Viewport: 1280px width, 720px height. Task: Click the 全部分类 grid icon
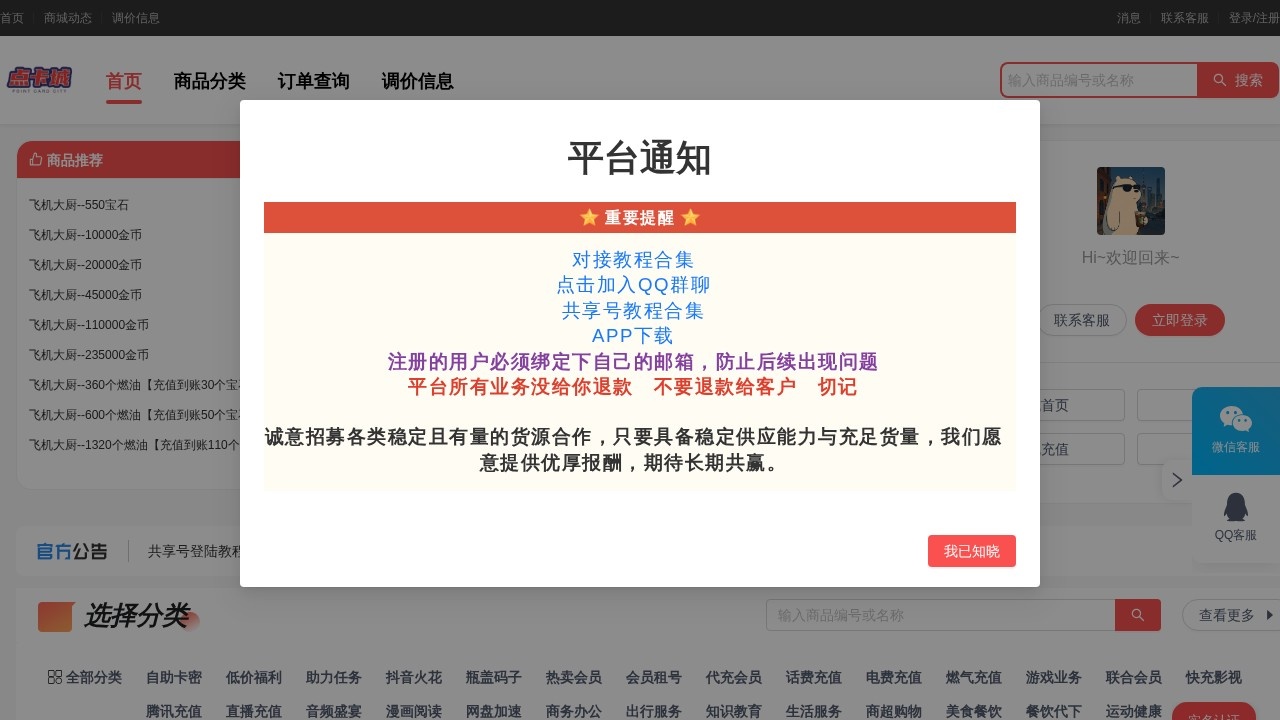click(55, 677)
